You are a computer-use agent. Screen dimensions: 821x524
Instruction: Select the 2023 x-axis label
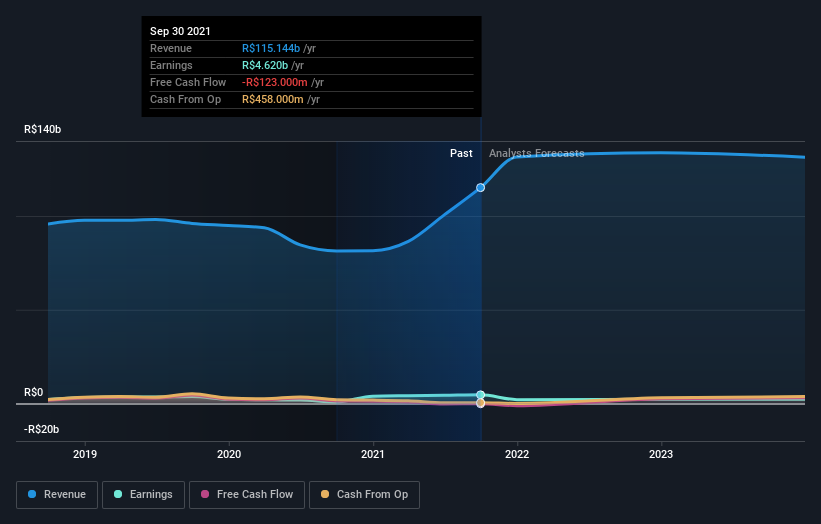click(661, 454)
